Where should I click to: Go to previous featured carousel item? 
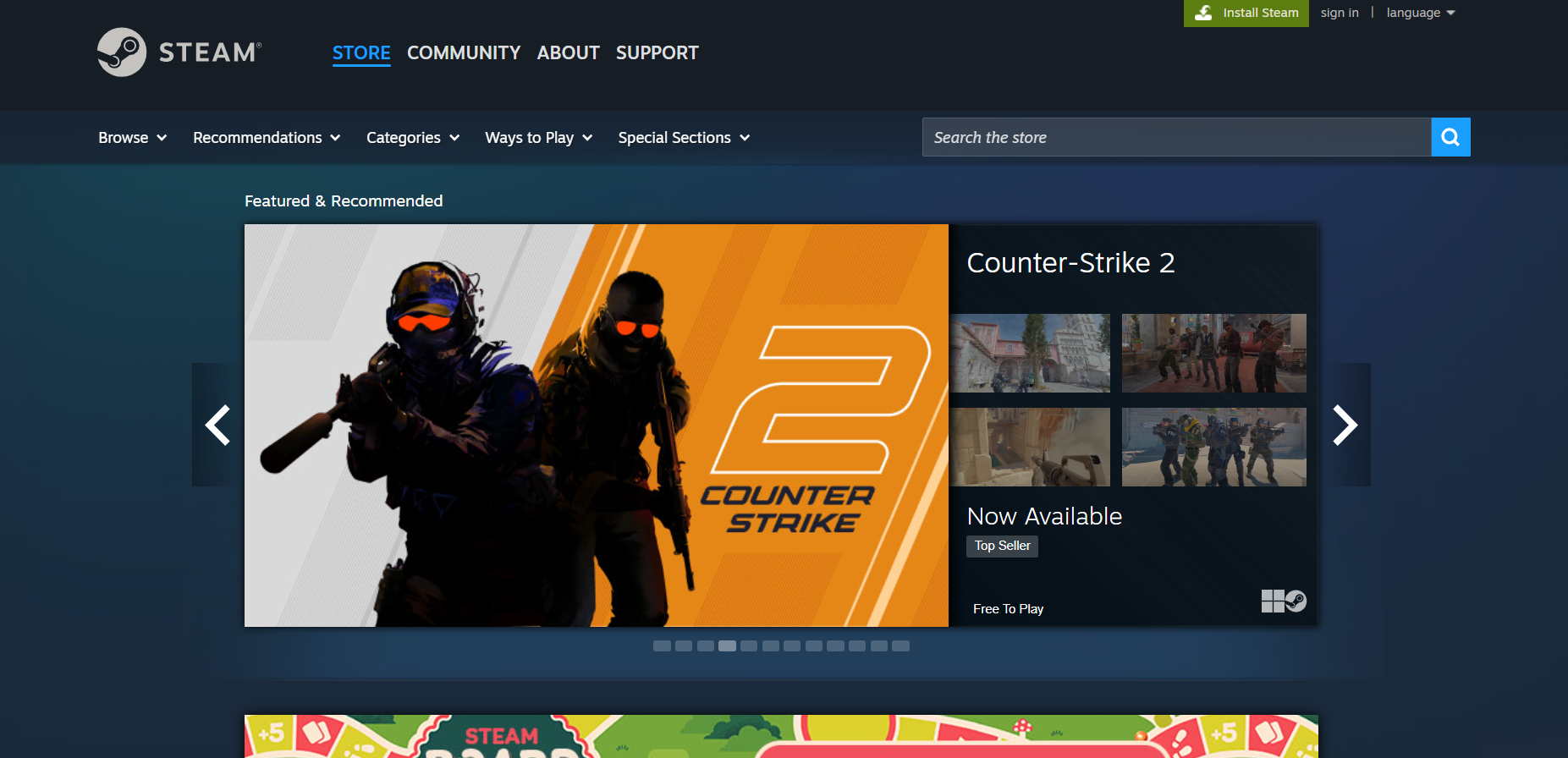pyautogui.click(x=217, y=425)
